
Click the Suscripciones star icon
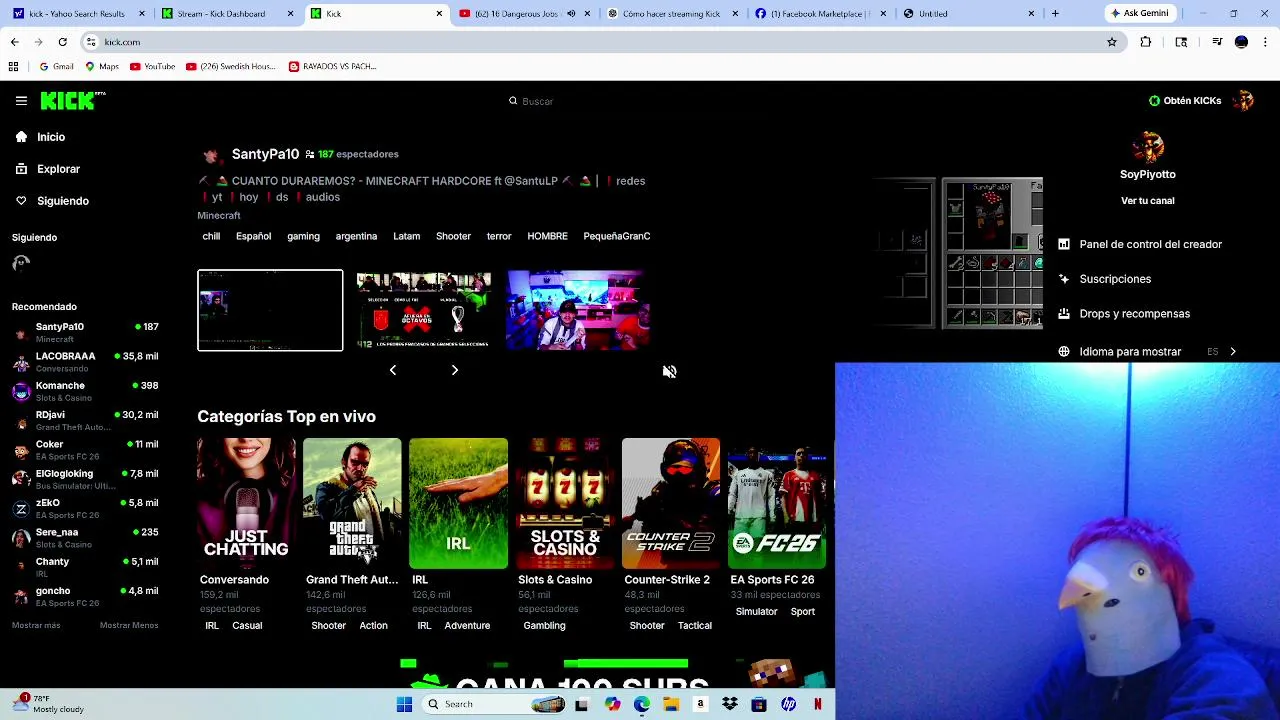point(1064,279)
